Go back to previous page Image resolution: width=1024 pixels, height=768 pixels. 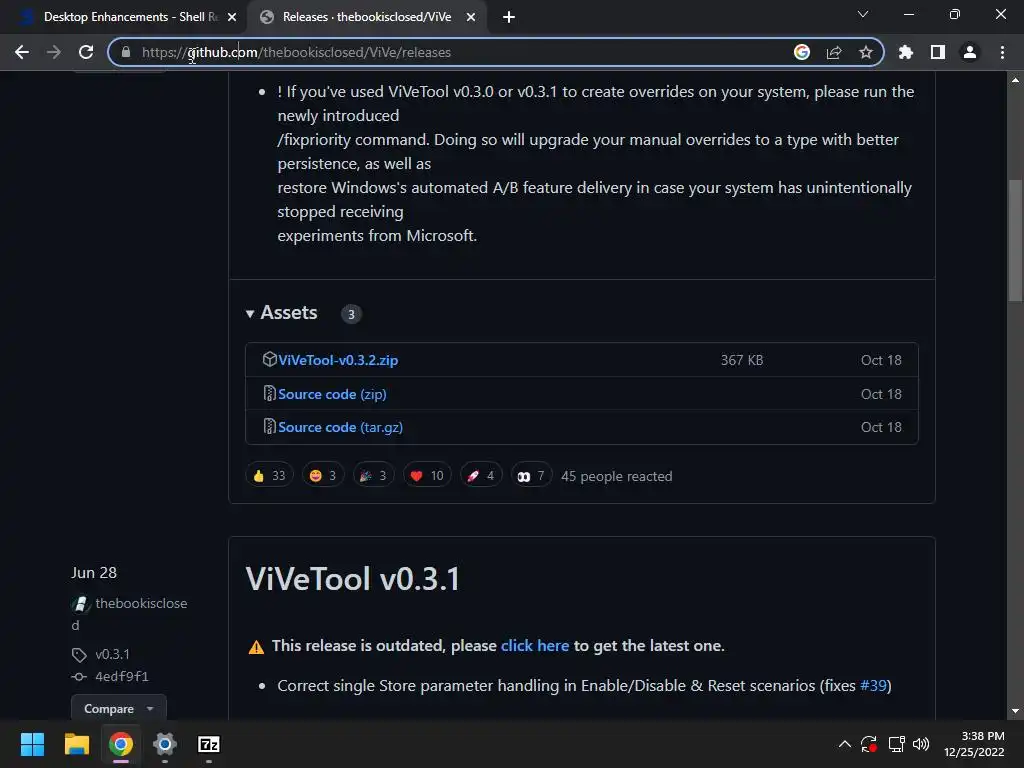click(22, 52)
